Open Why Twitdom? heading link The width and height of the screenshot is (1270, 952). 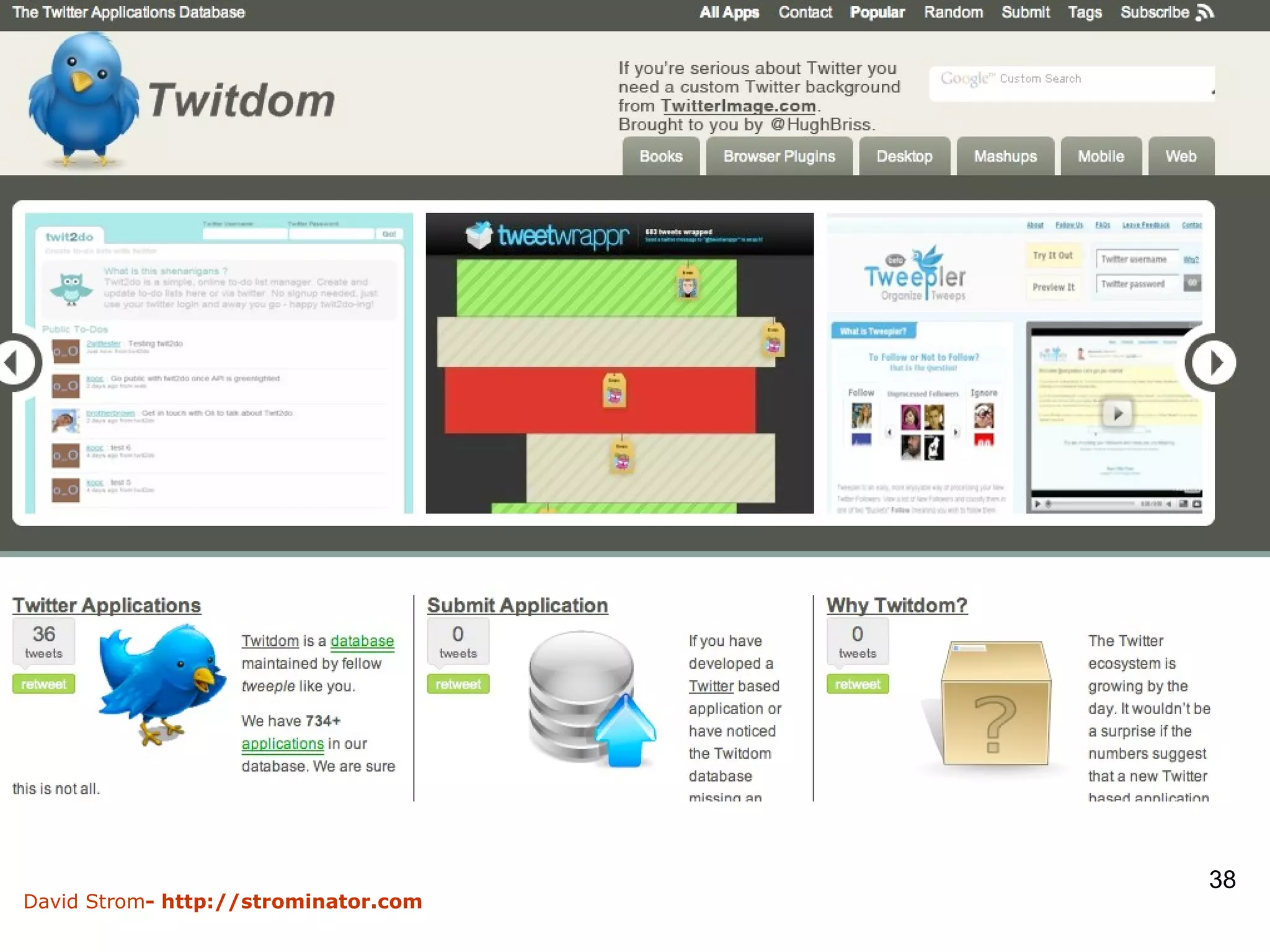coord(896,606)
